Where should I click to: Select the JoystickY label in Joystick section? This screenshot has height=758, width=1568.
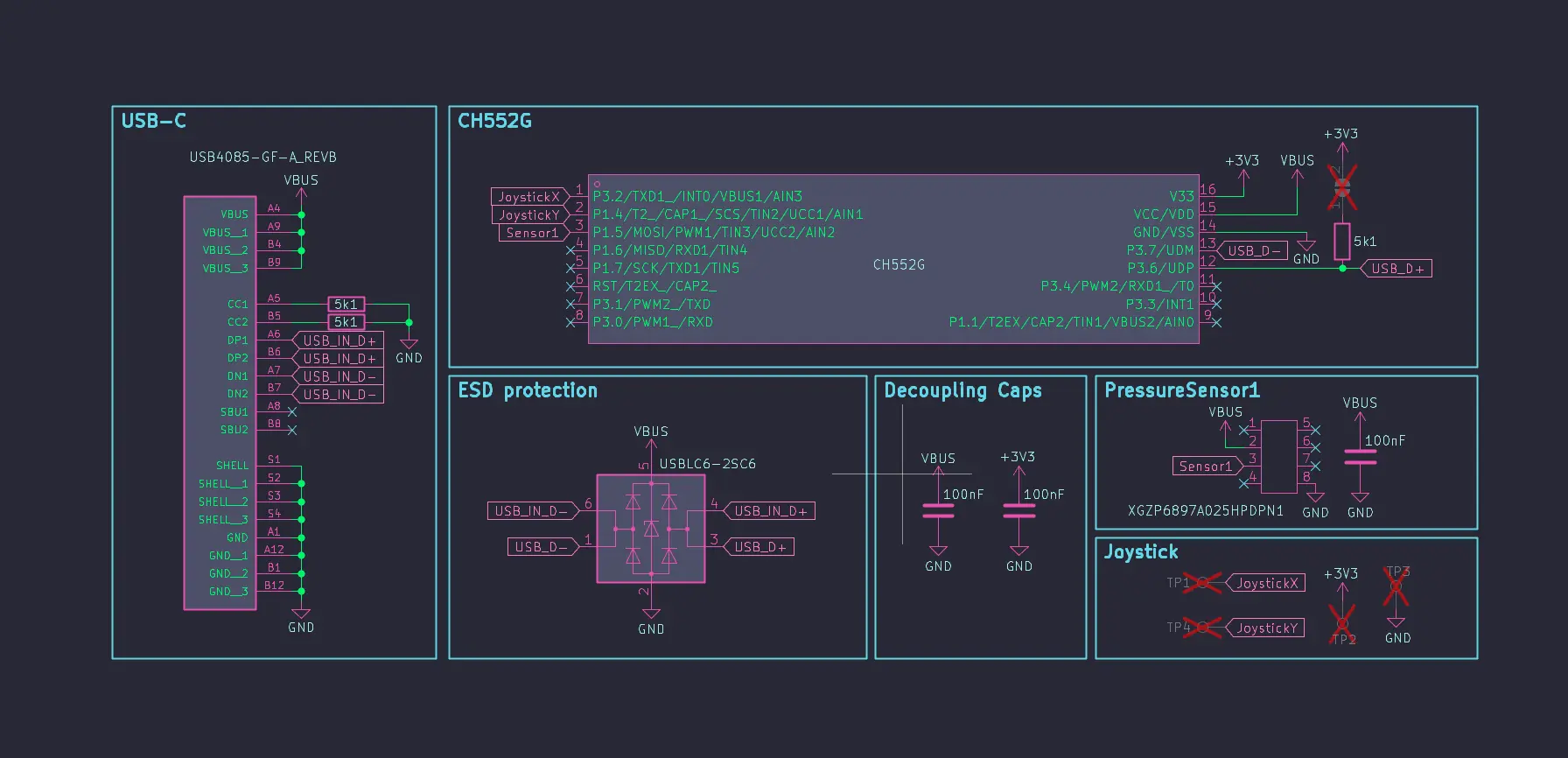1265,628
